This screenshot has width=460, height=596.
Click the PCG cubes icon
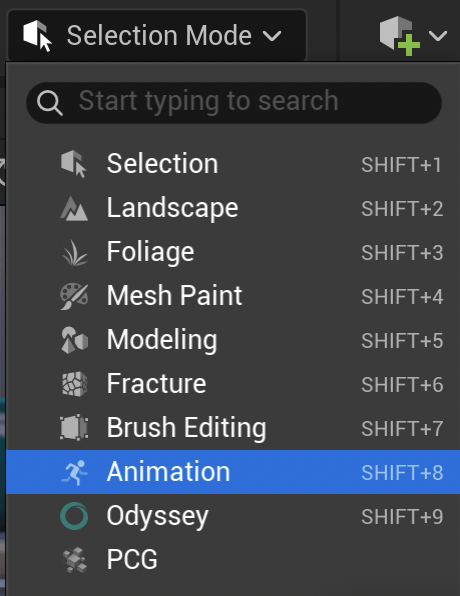pos(75,560)
